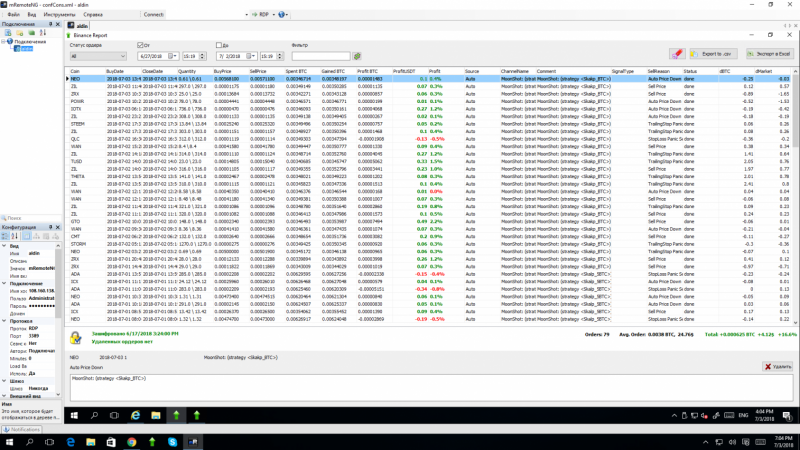Click the Configuration panel vertical scrollbar

pos(58,320)
